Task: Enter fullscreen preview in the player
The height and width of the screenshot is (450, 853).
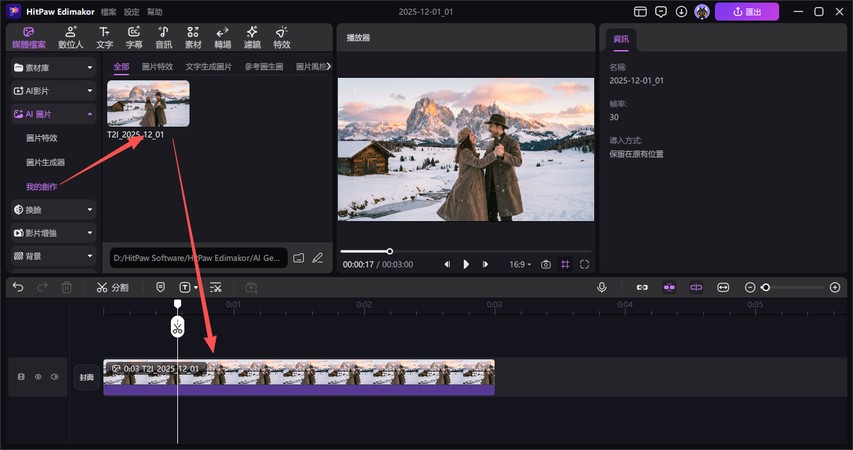Action: pyautogui.click(x=584, y=264)
